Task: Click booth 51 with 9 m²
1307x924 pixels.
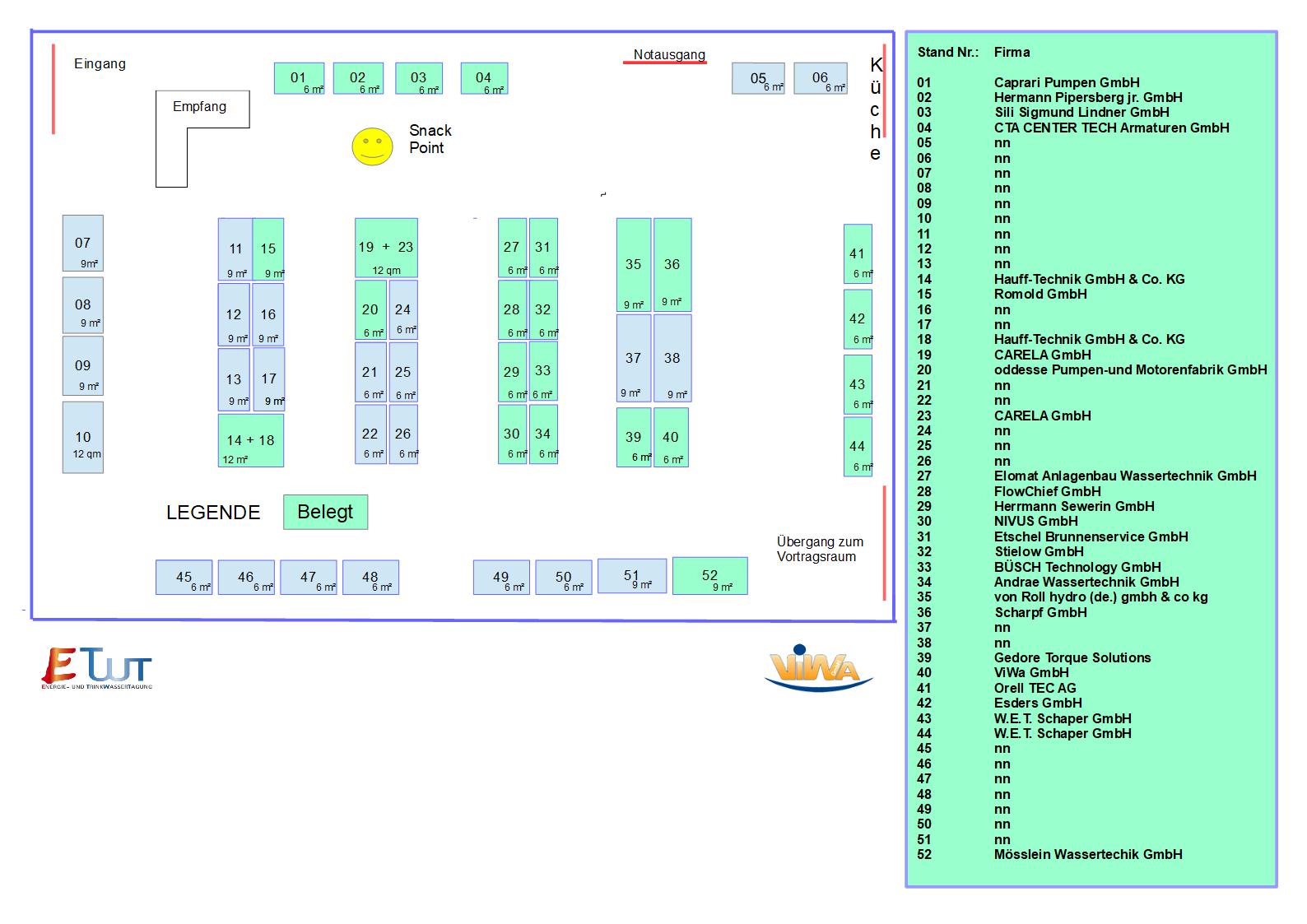Action: pyautogui.click(x=632, y=576)
